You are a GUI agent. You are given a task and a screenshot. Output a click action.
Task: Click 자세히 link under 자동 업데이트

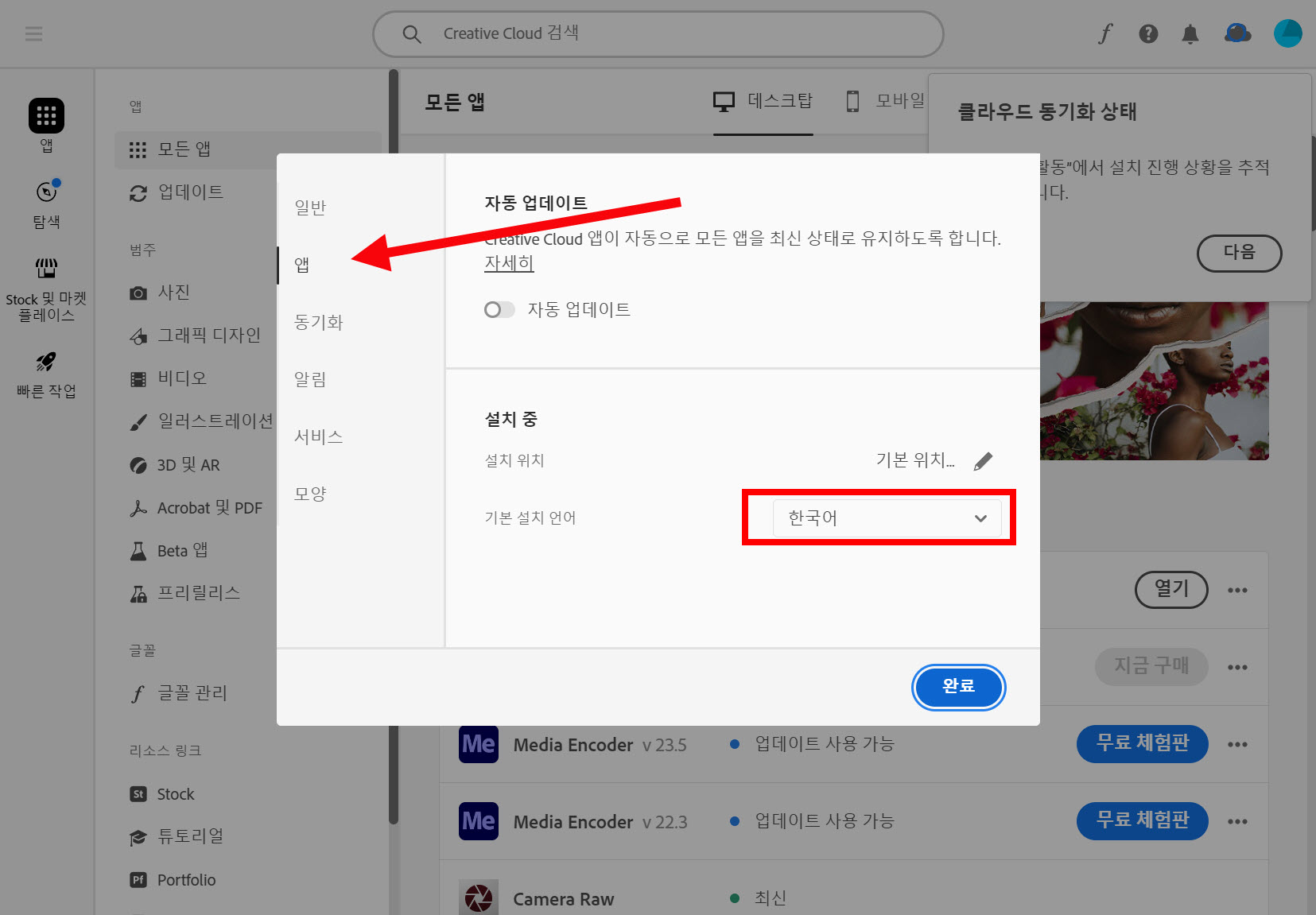pos(509,263)
